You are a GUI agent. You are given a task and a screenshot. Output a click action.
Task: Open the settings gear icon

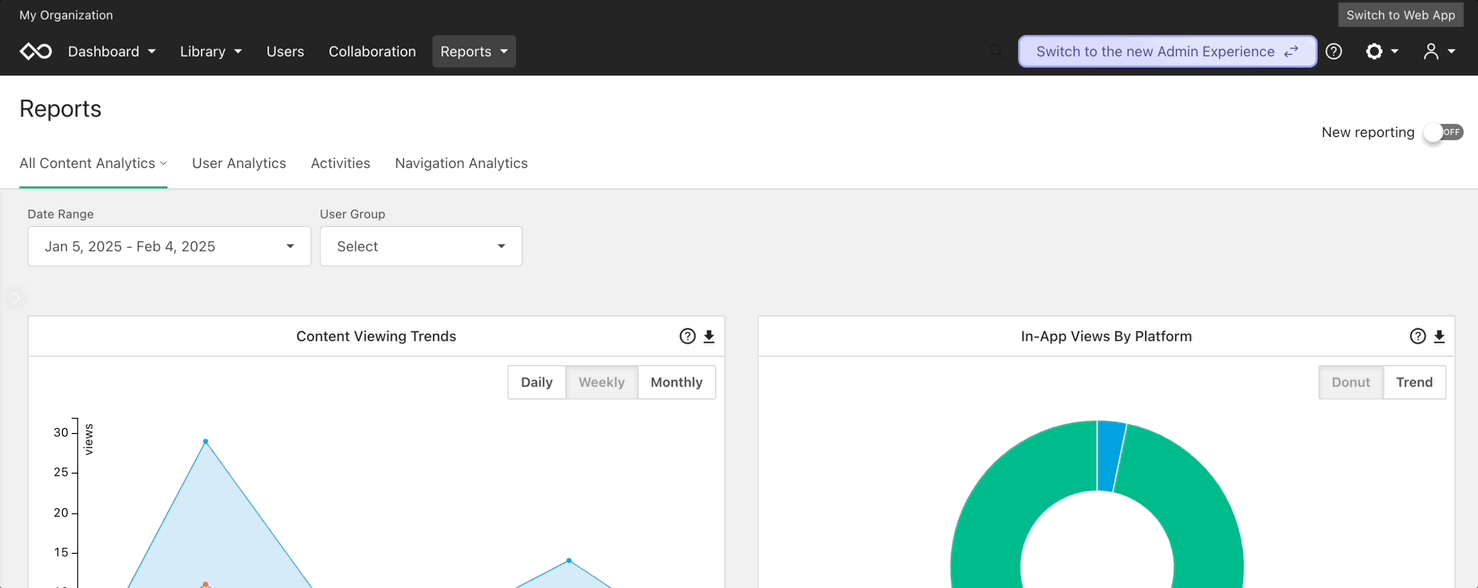(1374, 51)
